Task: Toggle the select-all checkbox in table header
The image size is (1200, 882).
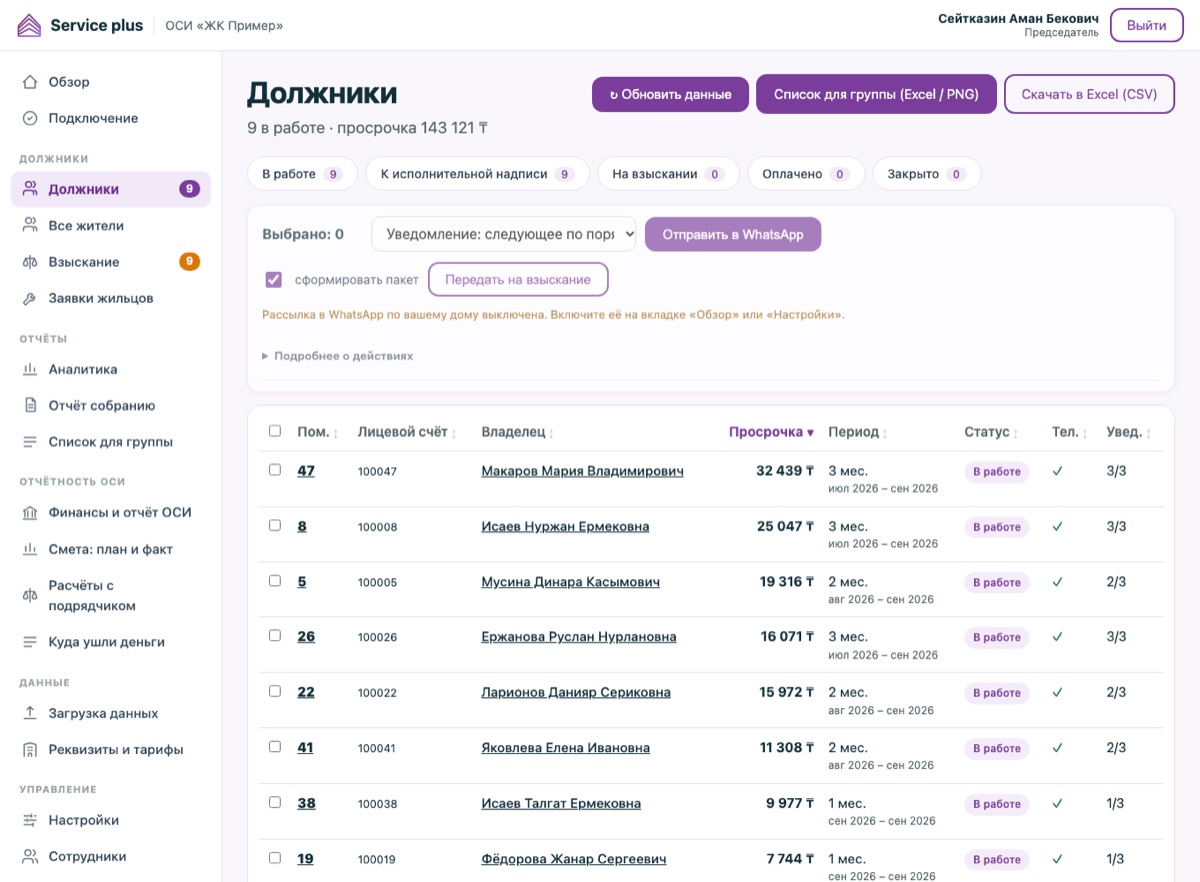Action: pyautogui.click(x=275, y=431)
